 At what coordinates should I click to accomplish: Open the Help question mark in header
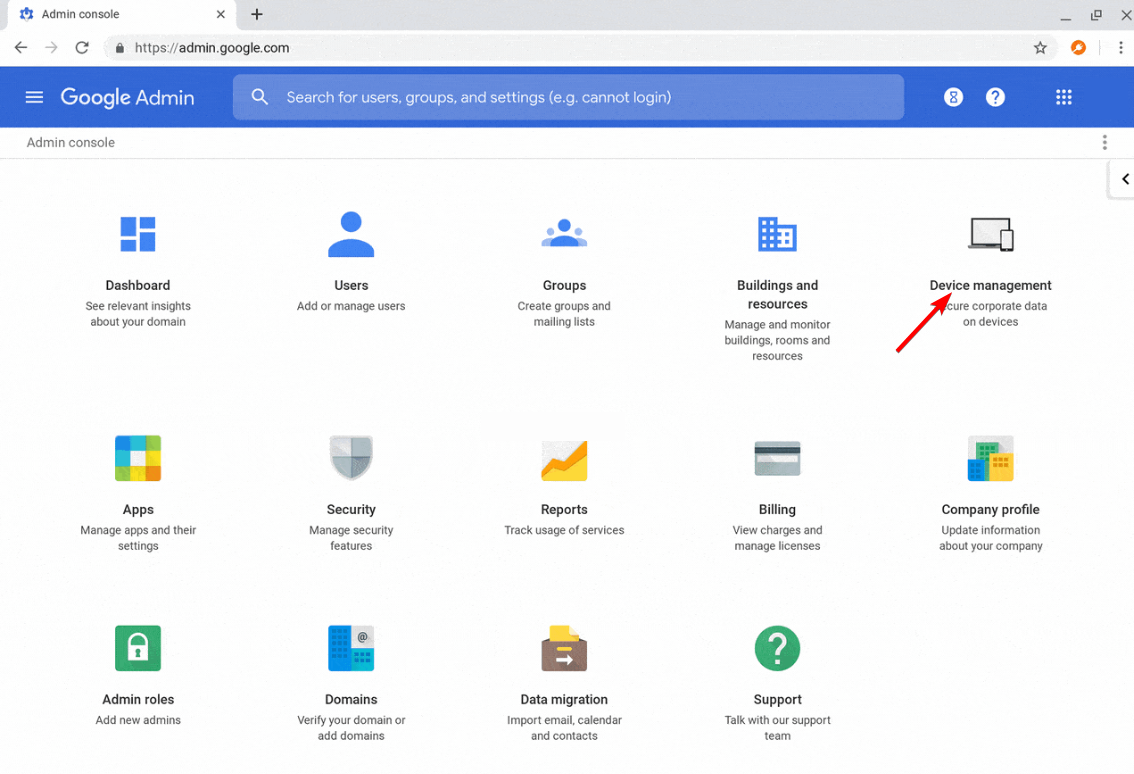tap(995, 97)
